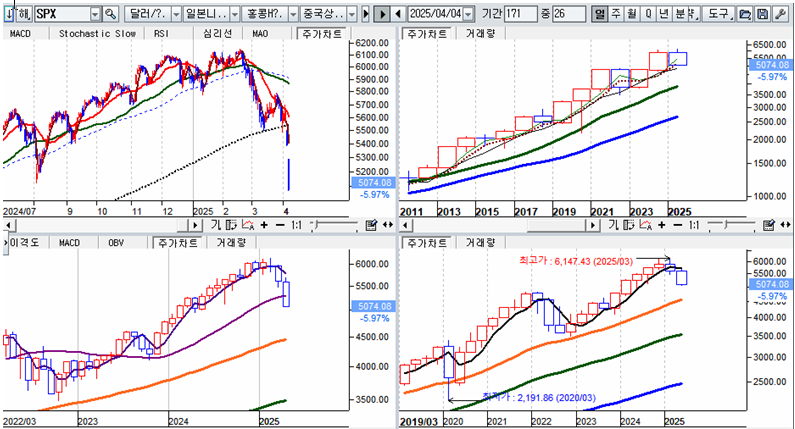
Task: Switch to 심리선 tab
Action: 218,34
